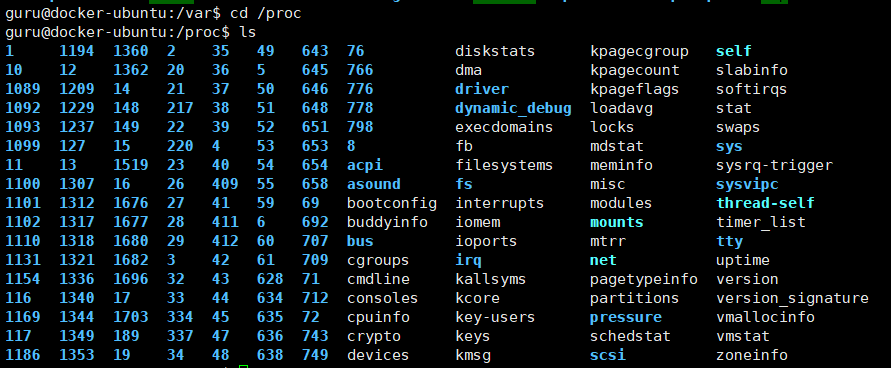Select the schedstat entry
This screenshot has height=368, width=891.
(630, 337)
